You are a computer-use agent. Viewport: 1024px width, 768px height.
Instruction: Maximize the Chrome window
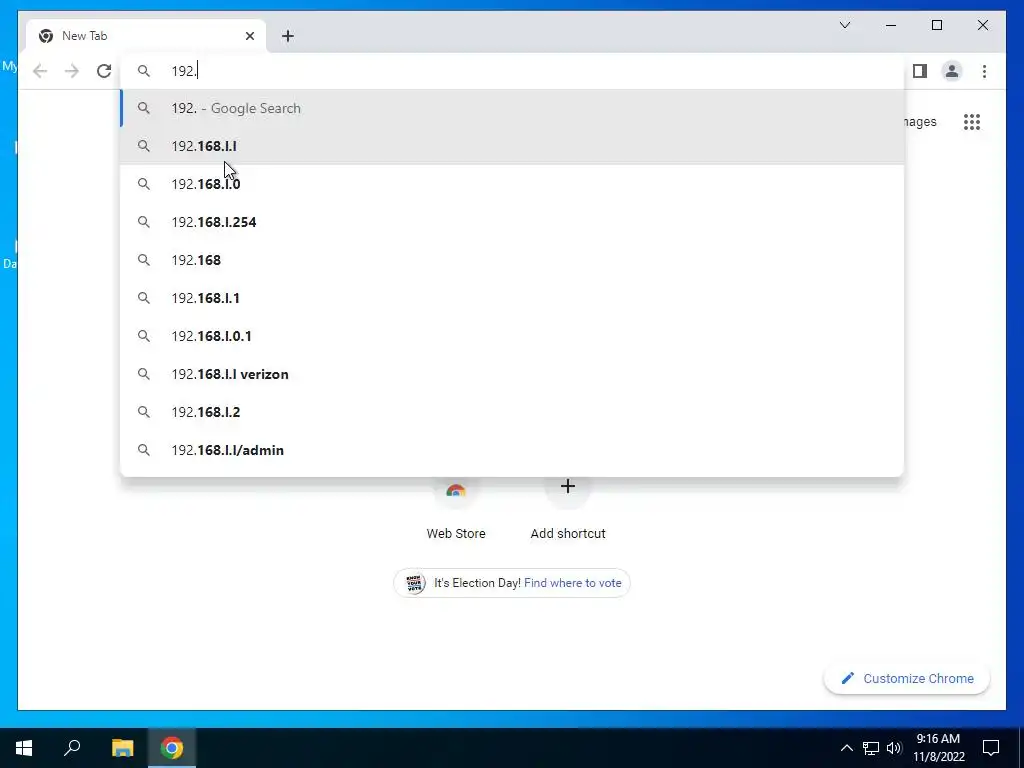[936, 25]
